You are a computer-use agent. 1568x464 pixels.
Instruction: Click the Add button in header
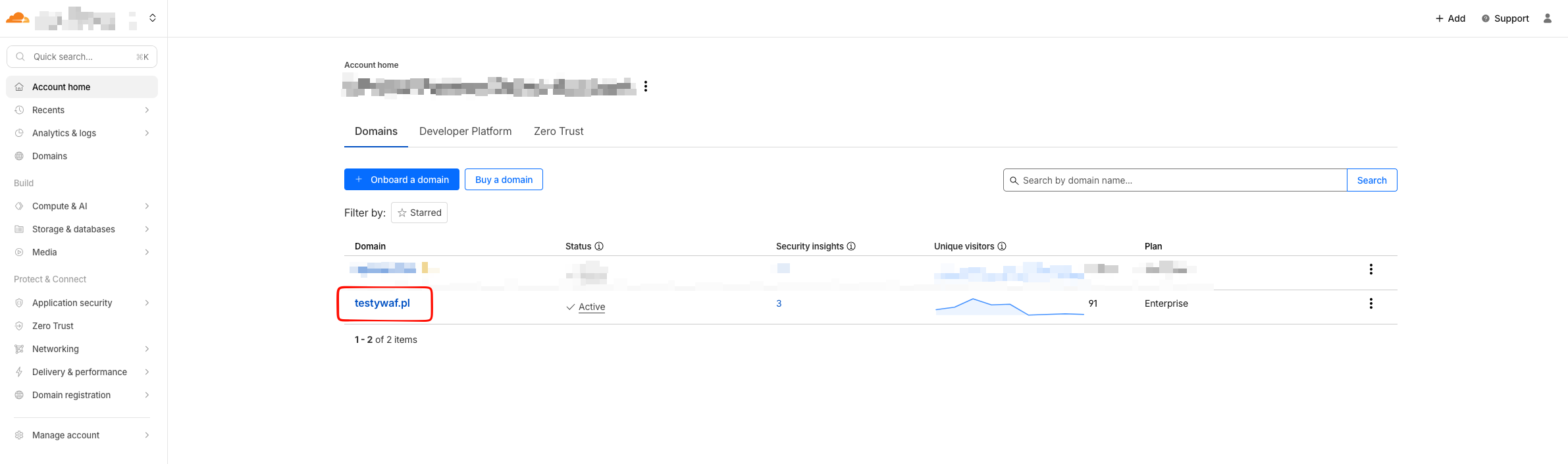[x=1450, y=18]
